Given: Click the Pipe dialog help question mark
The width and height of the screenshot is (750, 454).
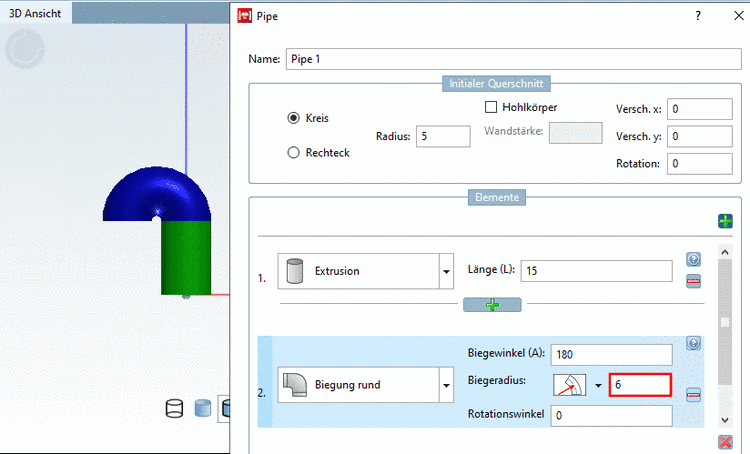Looking at the screenshot, I should [698, 16].
